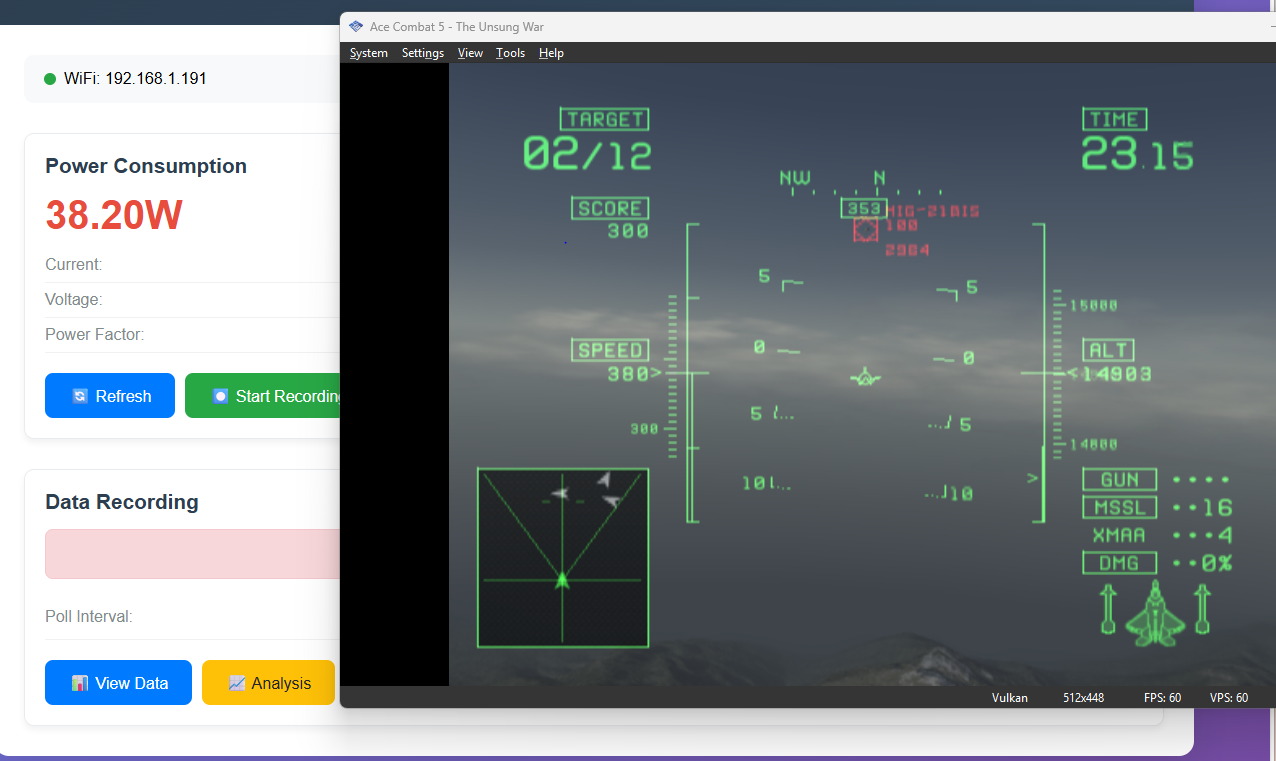Open the System menu
Image resolution: width=1276 pixels, height=761 pixels.
coord(368,53)
